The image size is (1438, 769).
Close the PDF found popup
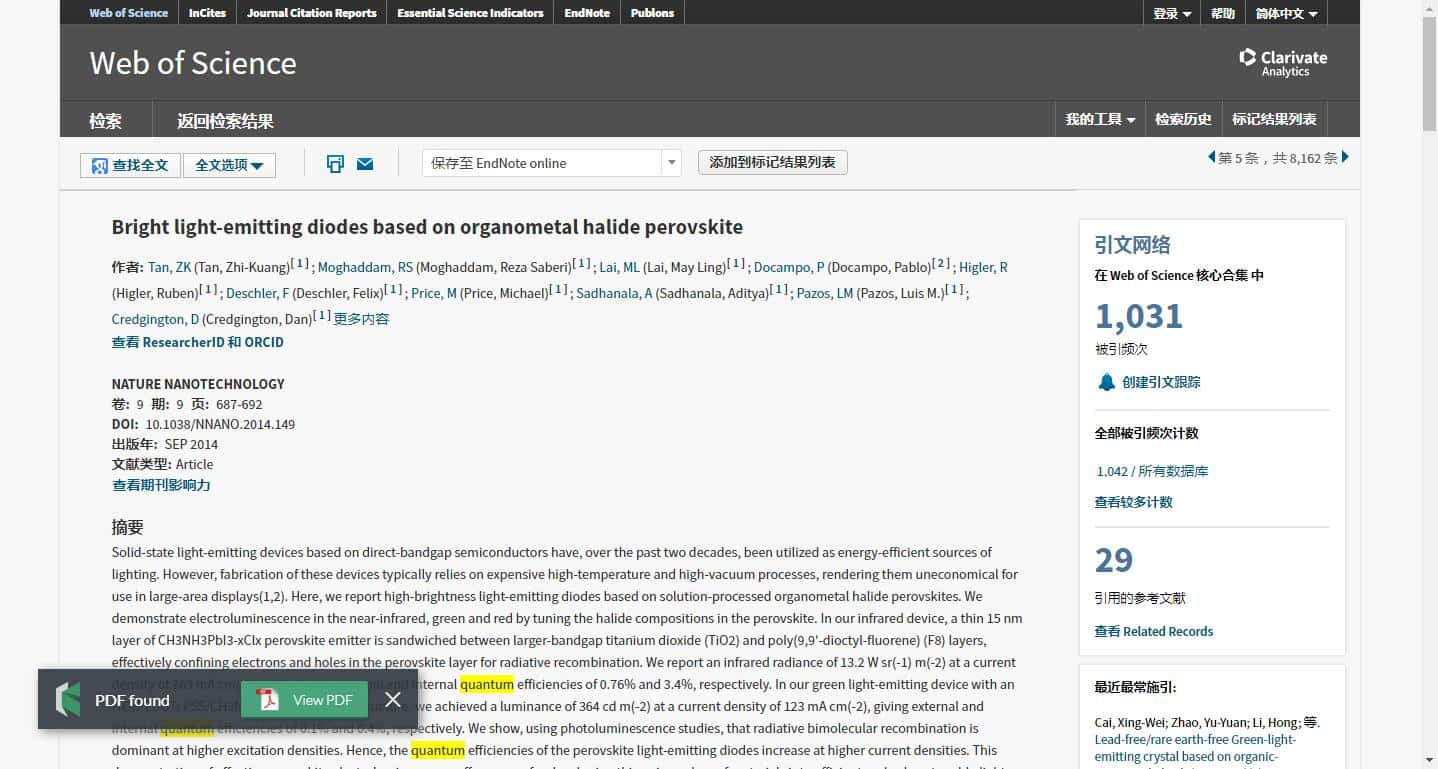[x=393, y=700]
